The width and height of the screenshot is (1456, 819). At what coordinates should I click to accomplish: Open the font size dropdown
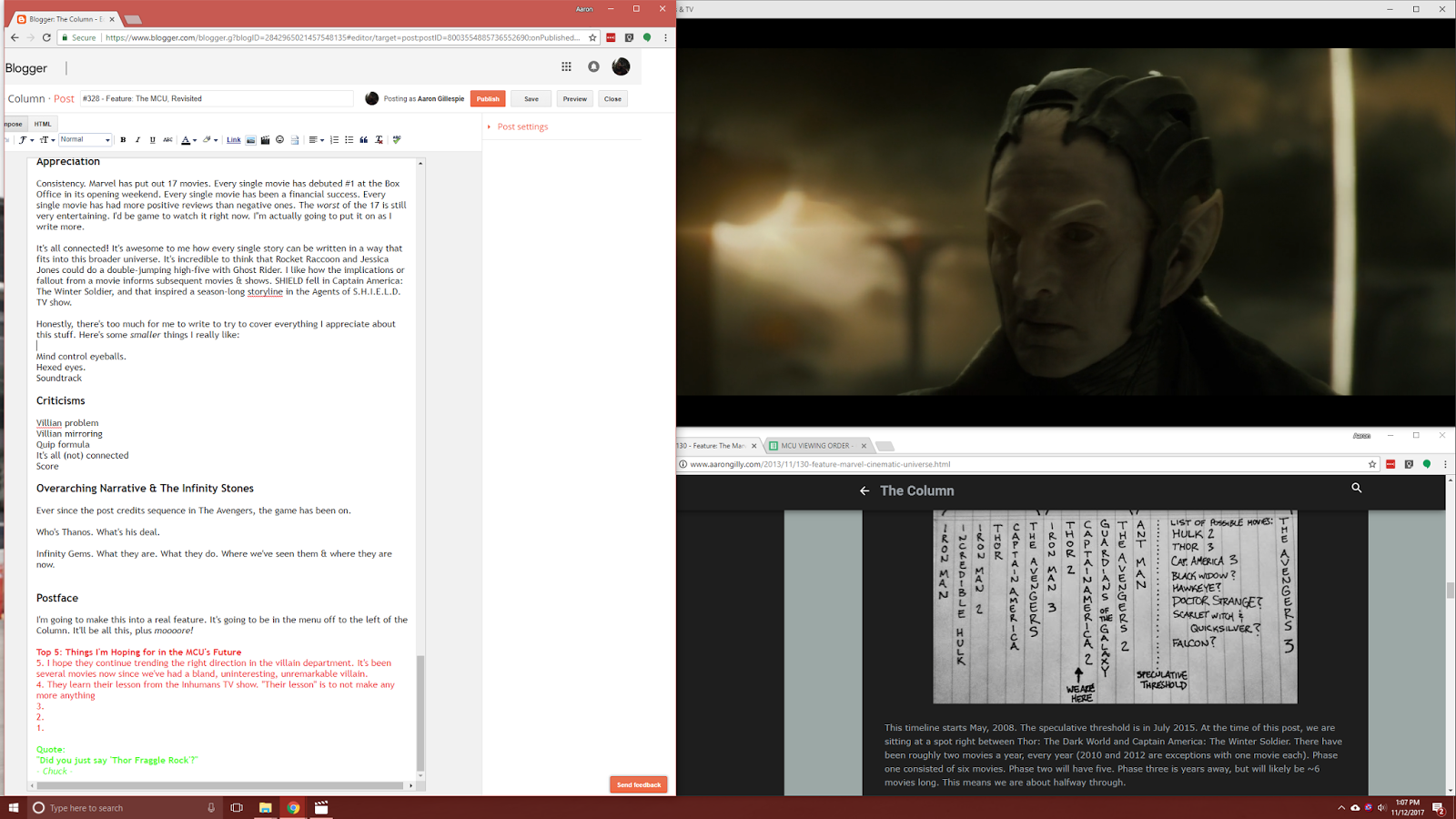pyautogui.click(x=47, y=140)
